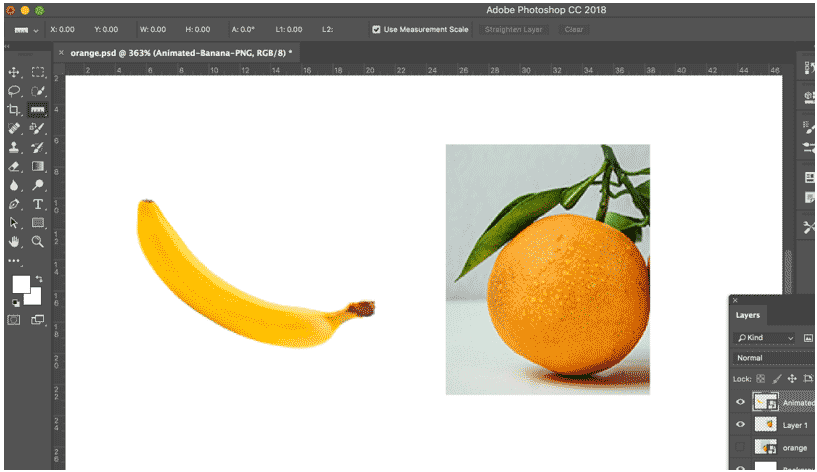Select the Eraser tool
The width and height of the screenshot is (817, 472).
pos(14,166)
